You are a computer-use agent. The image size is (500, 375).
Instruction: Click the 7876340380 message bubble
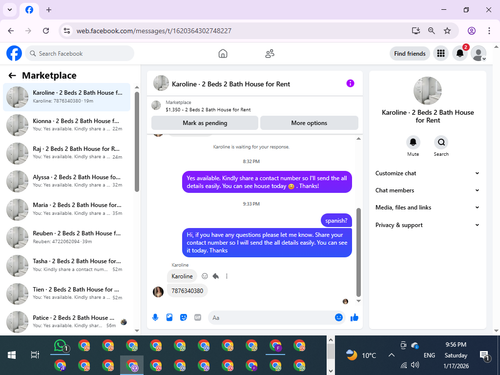pos(187,291)
